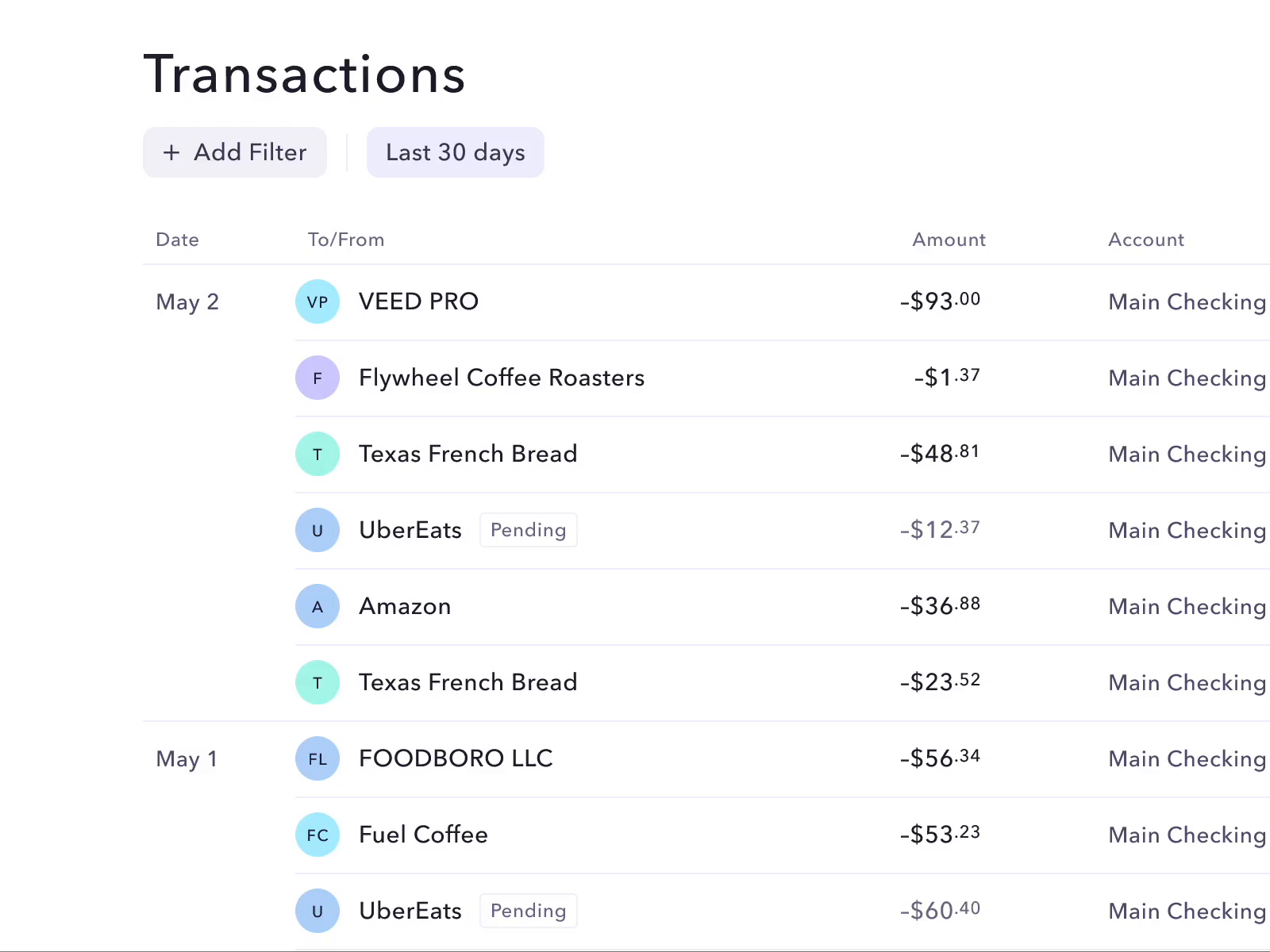The width and height of the screenshot is (1270, 952).
Task: Open the Amount column header options
Action: (x=949, y=240)
